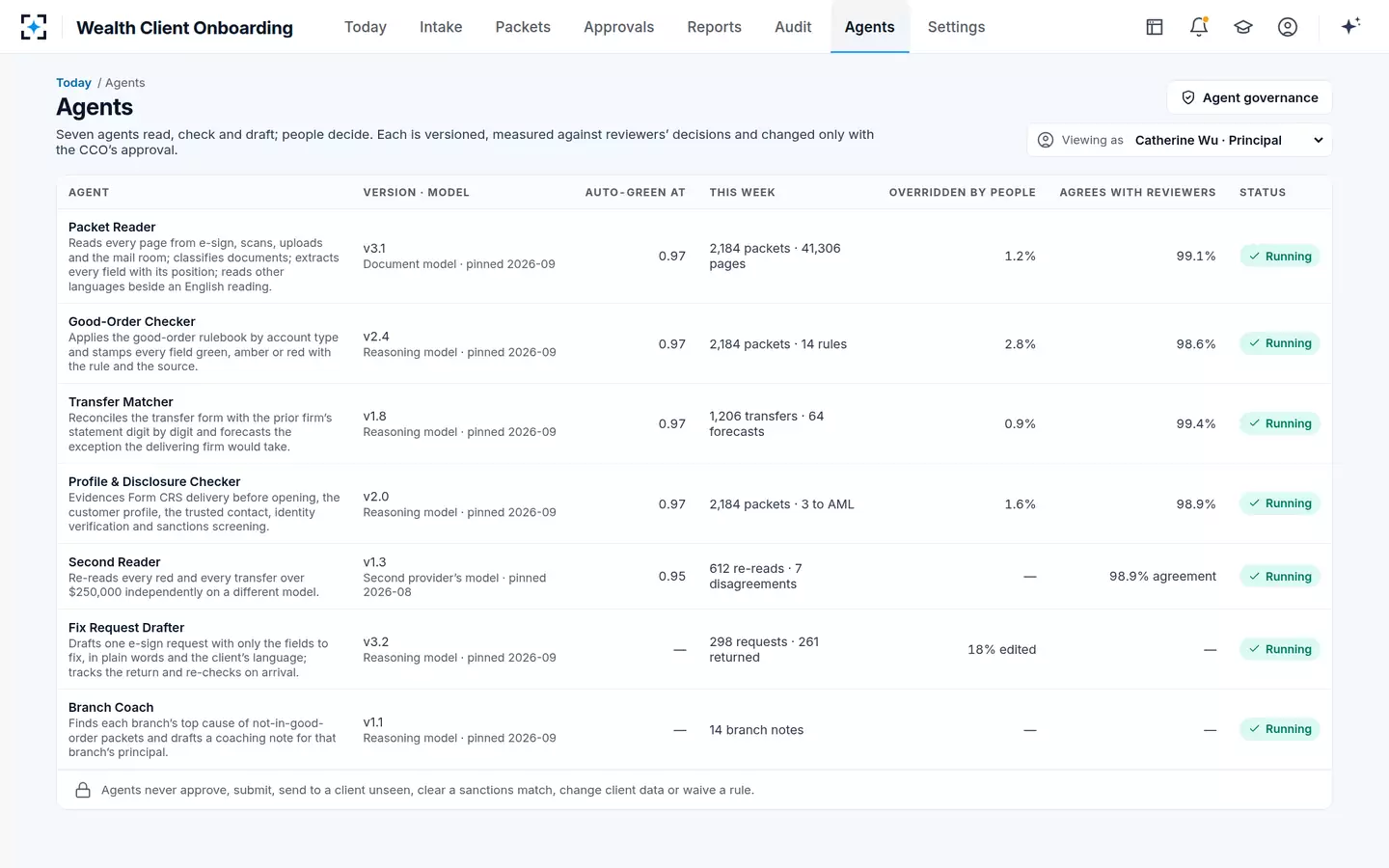Click the Running status of Good-Order Checker

(x=1280, y=343)
